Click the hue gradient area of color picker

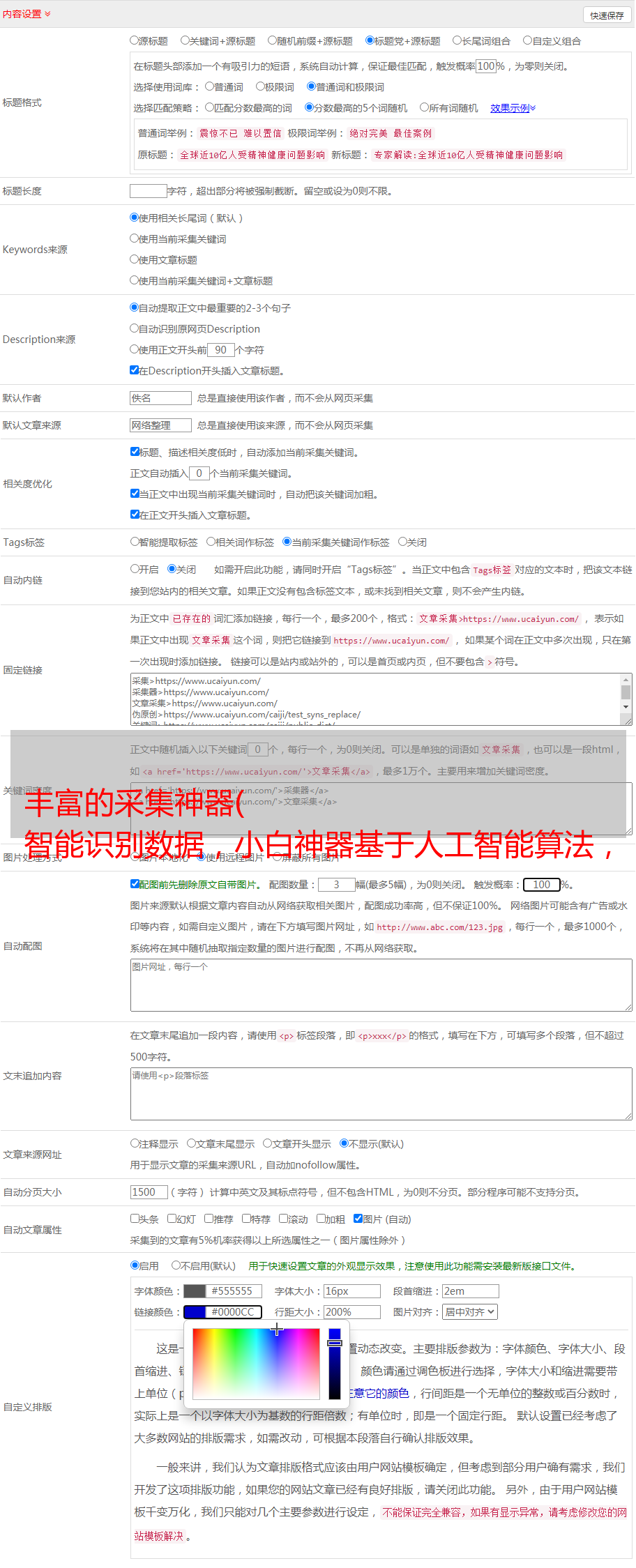click(256, 1364)
